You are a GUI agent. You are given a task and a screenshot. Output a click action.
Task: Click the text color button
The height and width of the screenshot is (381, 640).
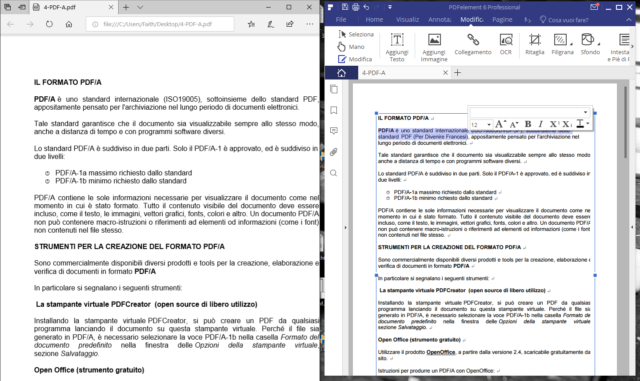click(580, 124)
